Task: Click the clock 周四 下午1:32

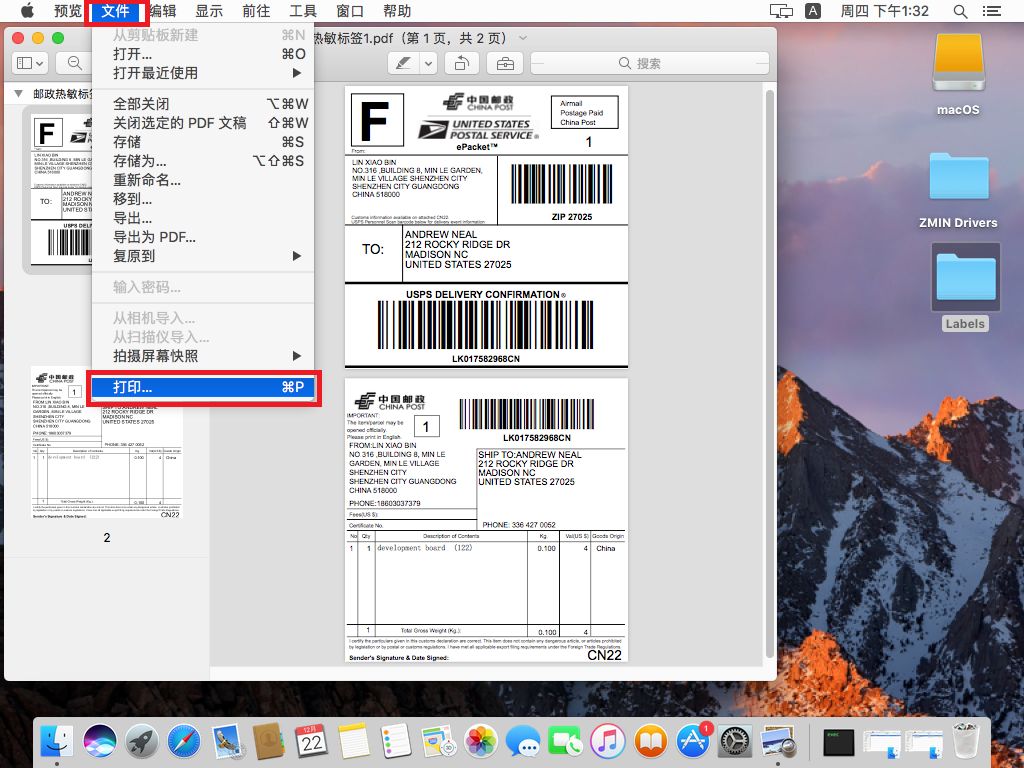Action: click(x=884, y=11)
